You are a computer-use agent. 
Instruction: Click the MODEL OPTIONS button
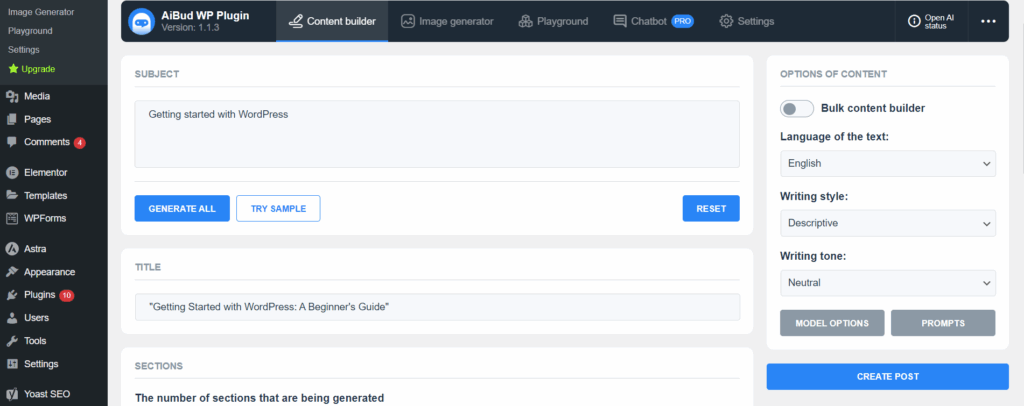(x=832, y=323)
